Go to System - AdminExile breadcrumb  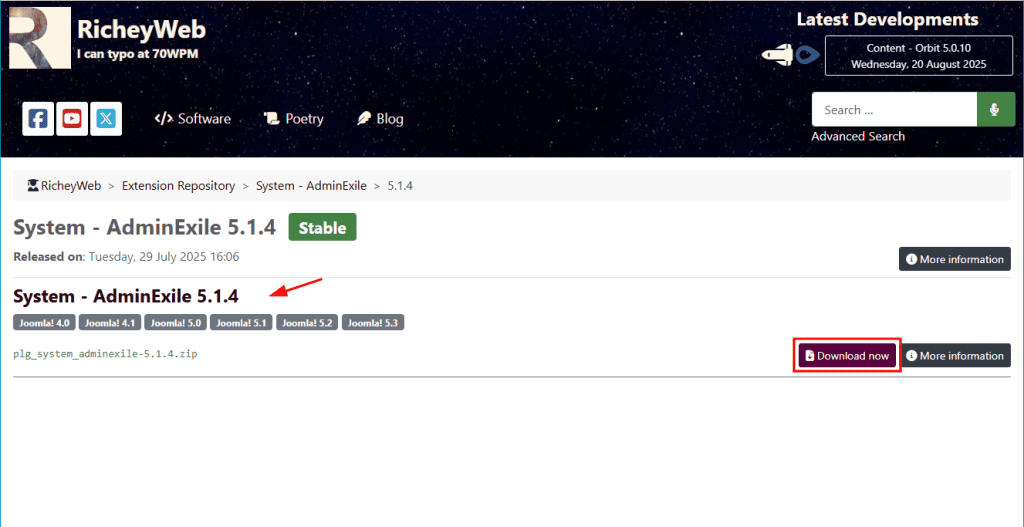311,186
